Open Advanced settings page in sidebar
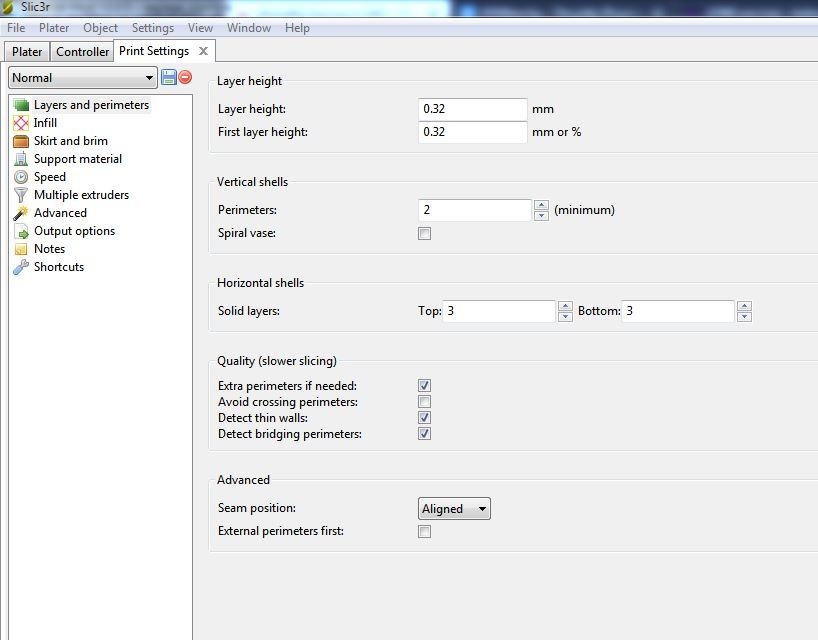818x640 pixels. coord(61,213)
